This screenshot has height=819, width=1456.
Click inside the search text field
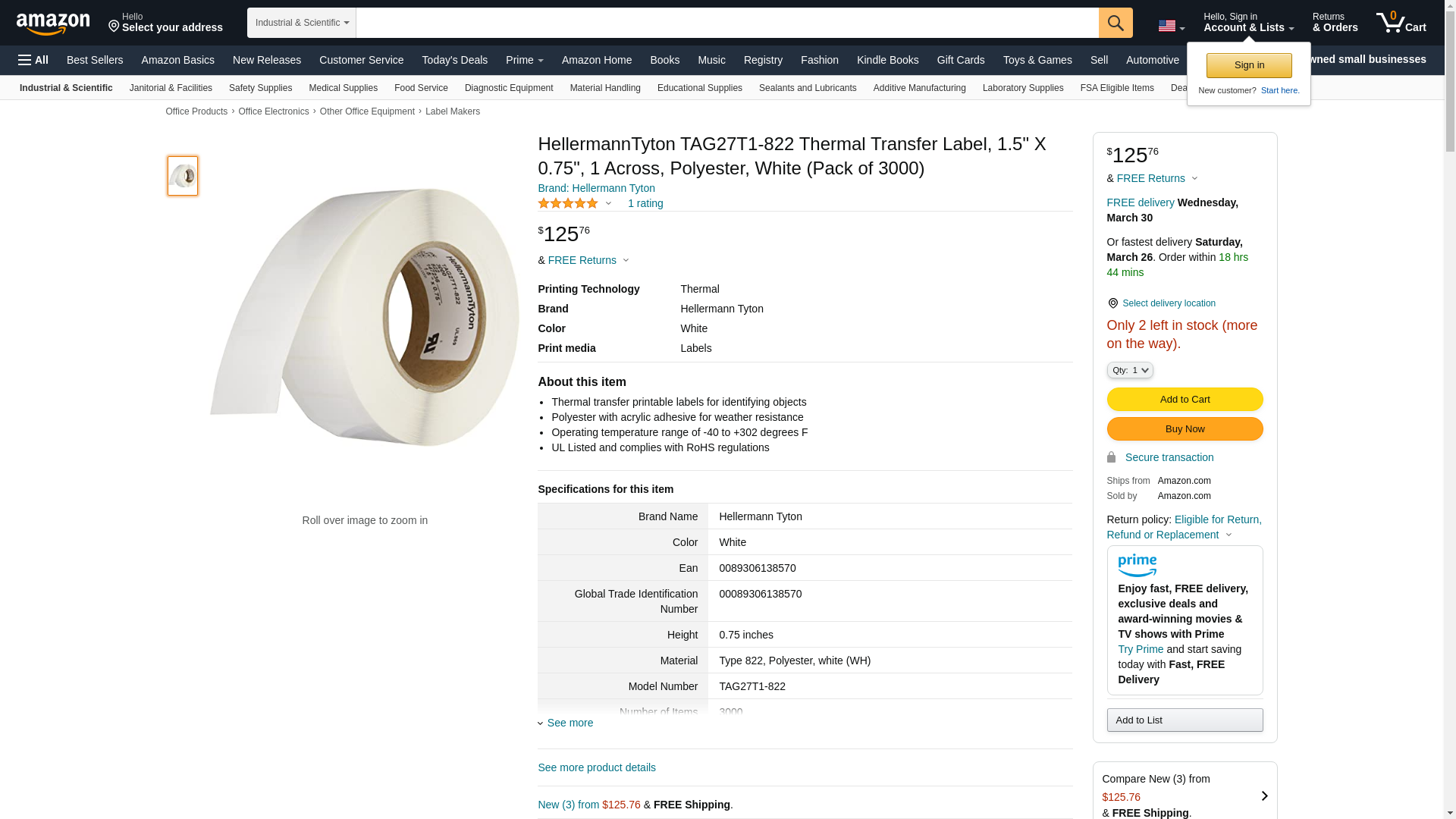point(726,23)
